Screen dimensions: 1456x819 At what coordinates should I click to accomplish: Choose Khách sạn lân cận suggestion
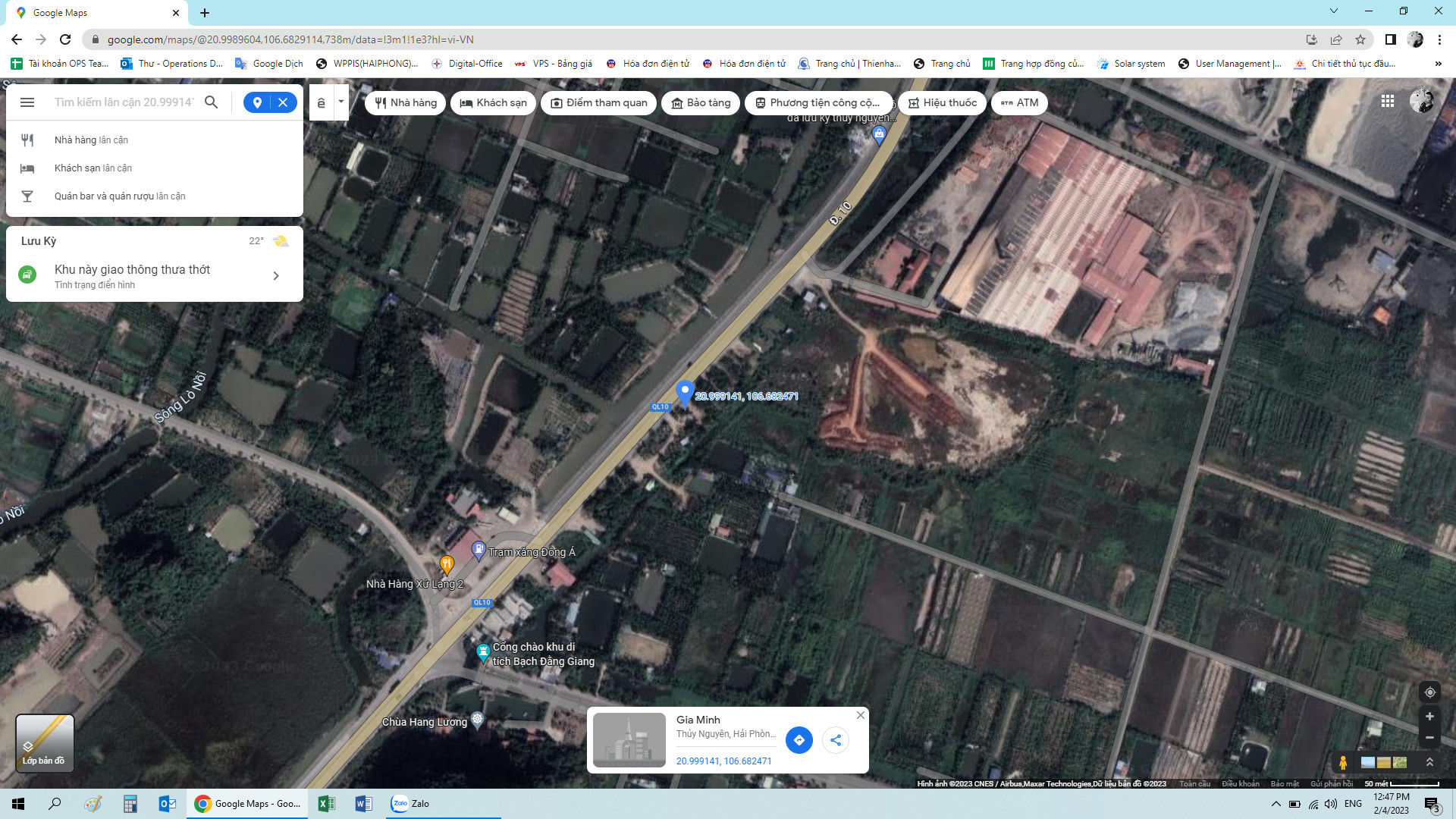93,168
